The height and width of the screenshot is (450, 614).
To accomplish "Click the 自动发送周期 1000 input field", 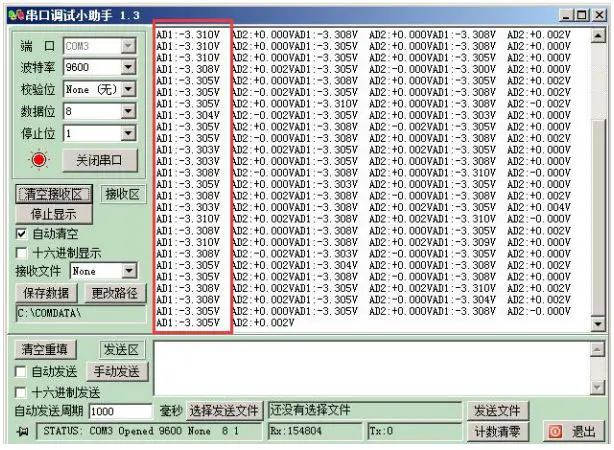I will pos(121,411).
